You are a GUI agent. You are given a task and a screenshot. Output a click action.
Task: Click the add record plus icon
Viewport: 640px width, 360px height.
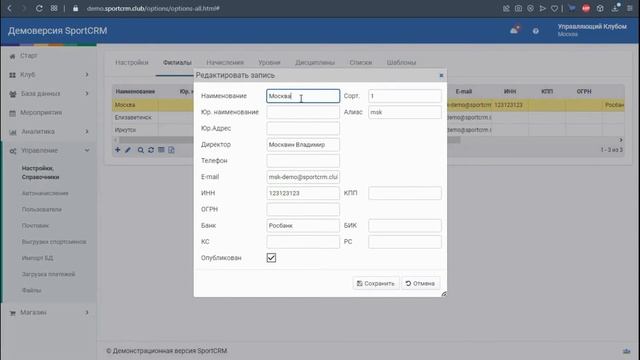118,150
